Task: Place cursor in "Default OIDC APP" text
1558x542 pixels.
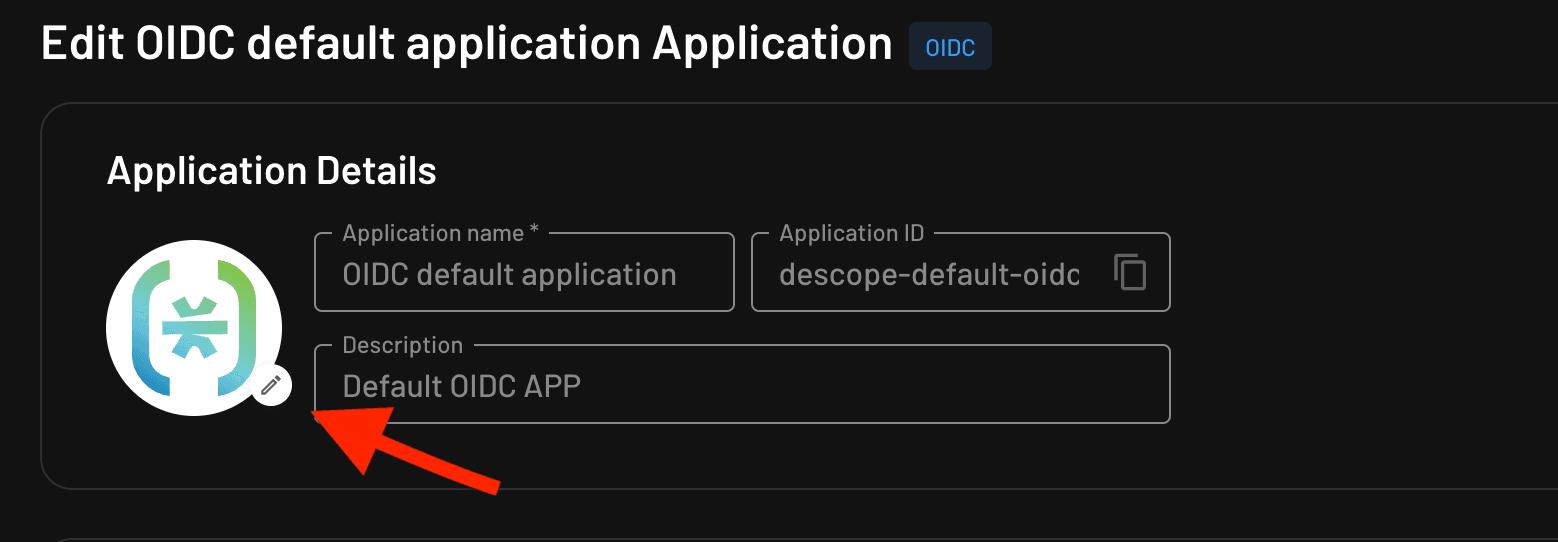Action: coord(461,386)
